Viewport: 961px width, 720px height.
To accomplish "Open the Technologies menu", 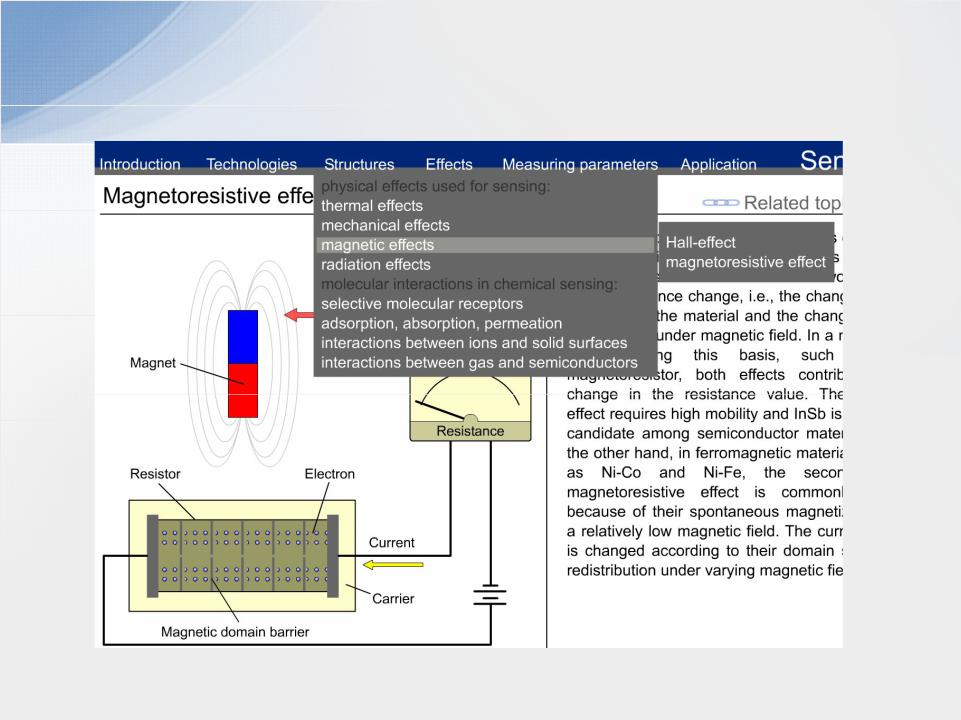I will (x=251, y=164).
